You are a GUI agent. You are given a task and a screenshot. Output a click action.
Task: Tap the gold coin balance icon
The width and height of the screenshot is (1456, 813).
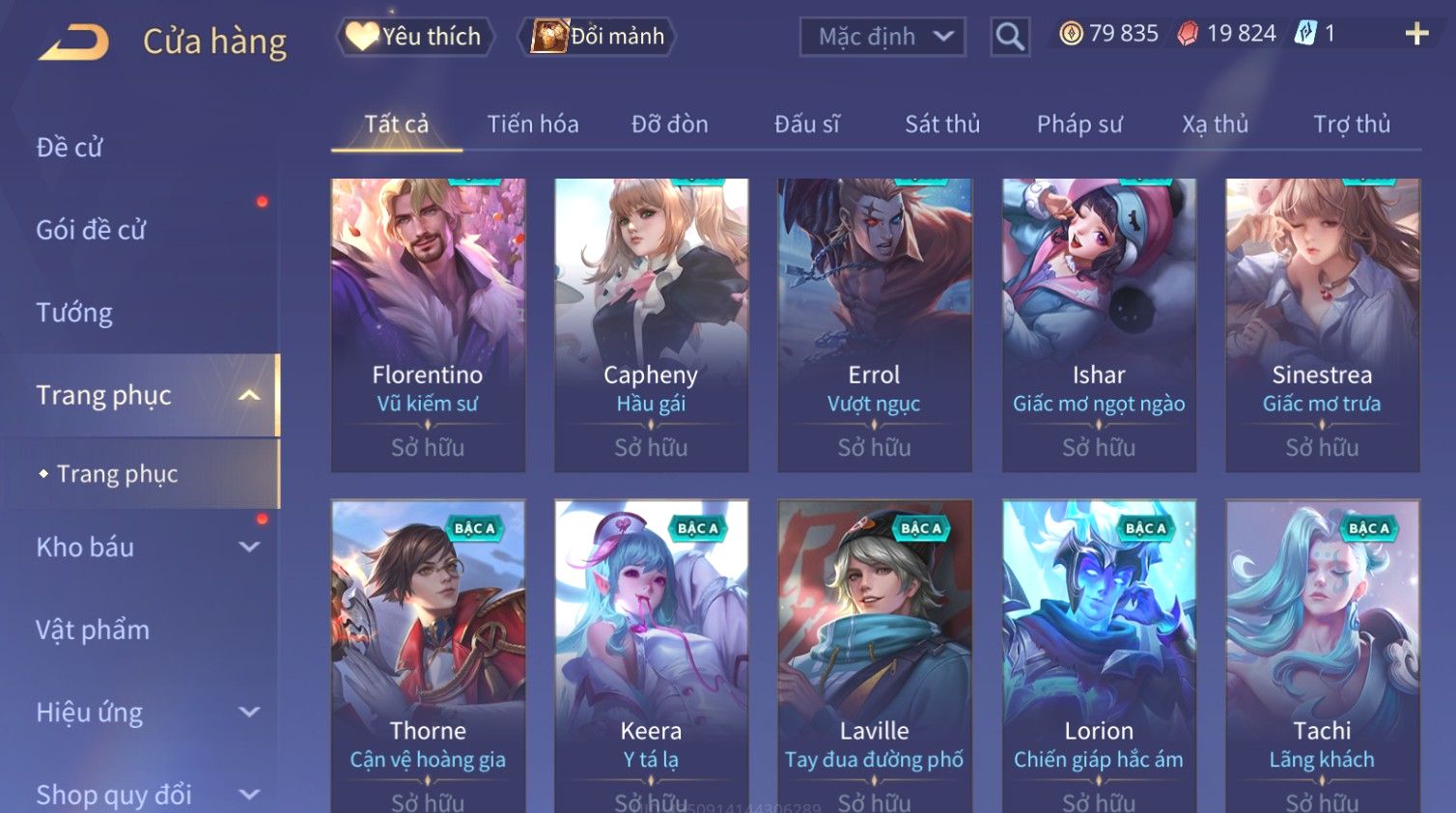[1071, 34]
